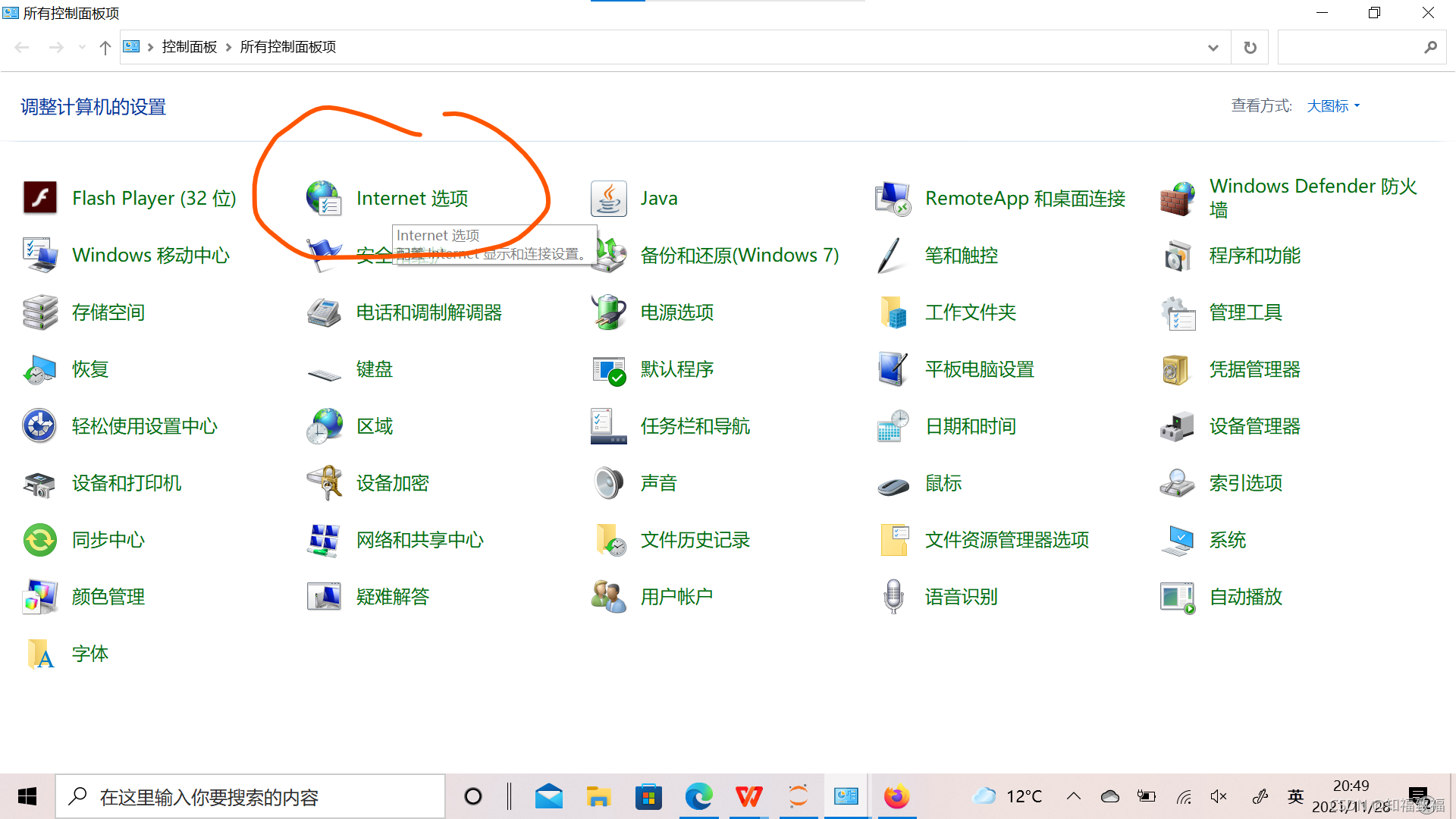
Task: Open 鼠标 mouse icon
Action: point(893,485)
